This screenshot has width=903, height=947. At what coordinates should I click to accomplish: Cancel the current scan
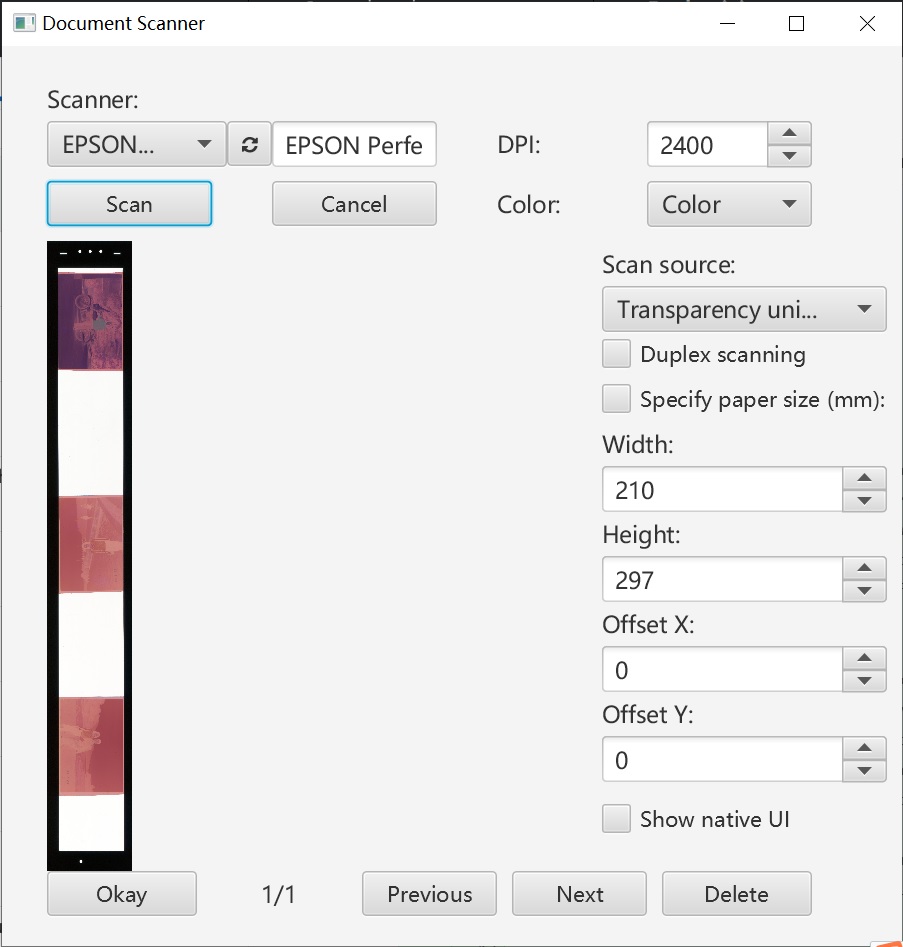pyautogui.click(x=354, y=203)
